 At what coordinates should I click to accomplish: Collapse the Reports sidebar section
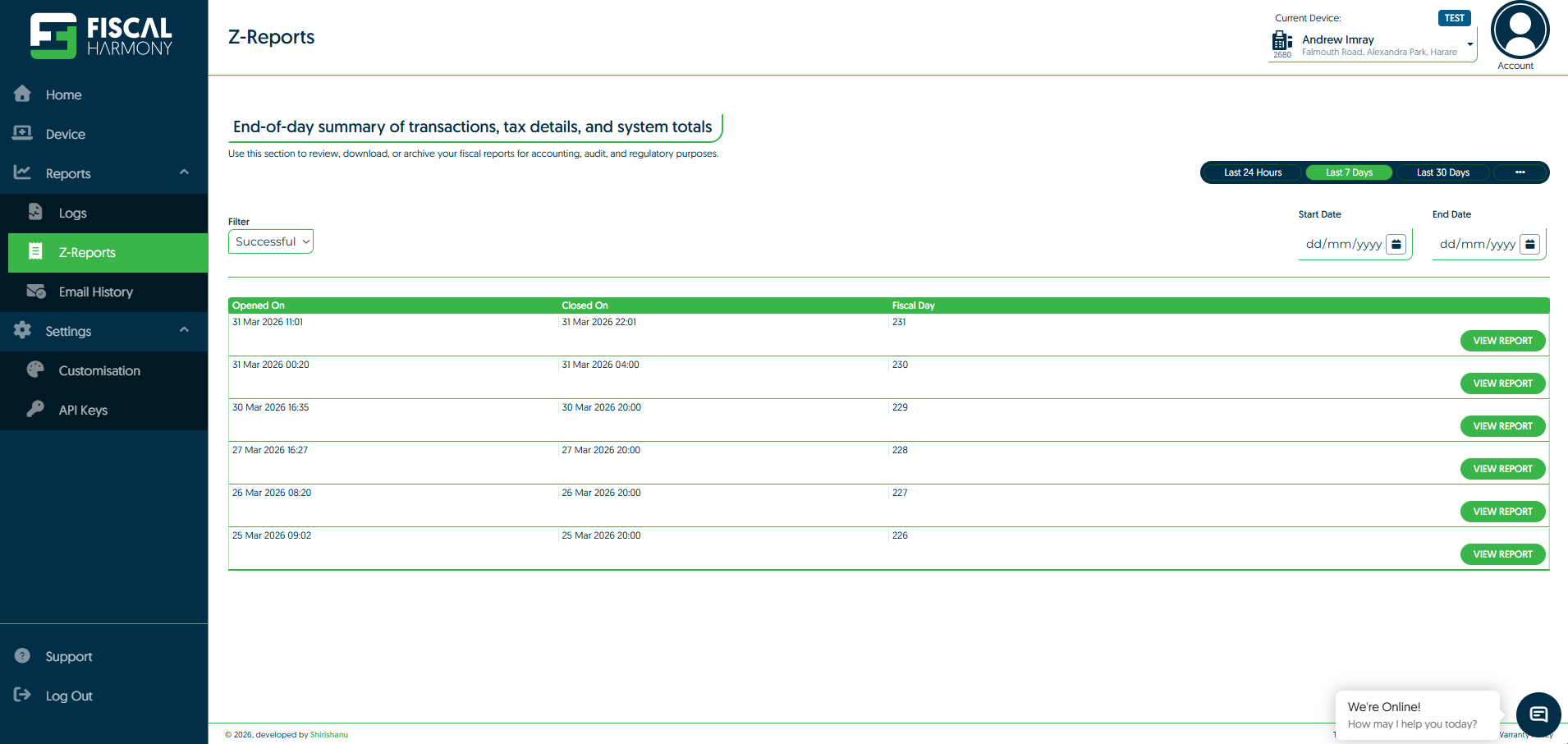tap(184, 172)
